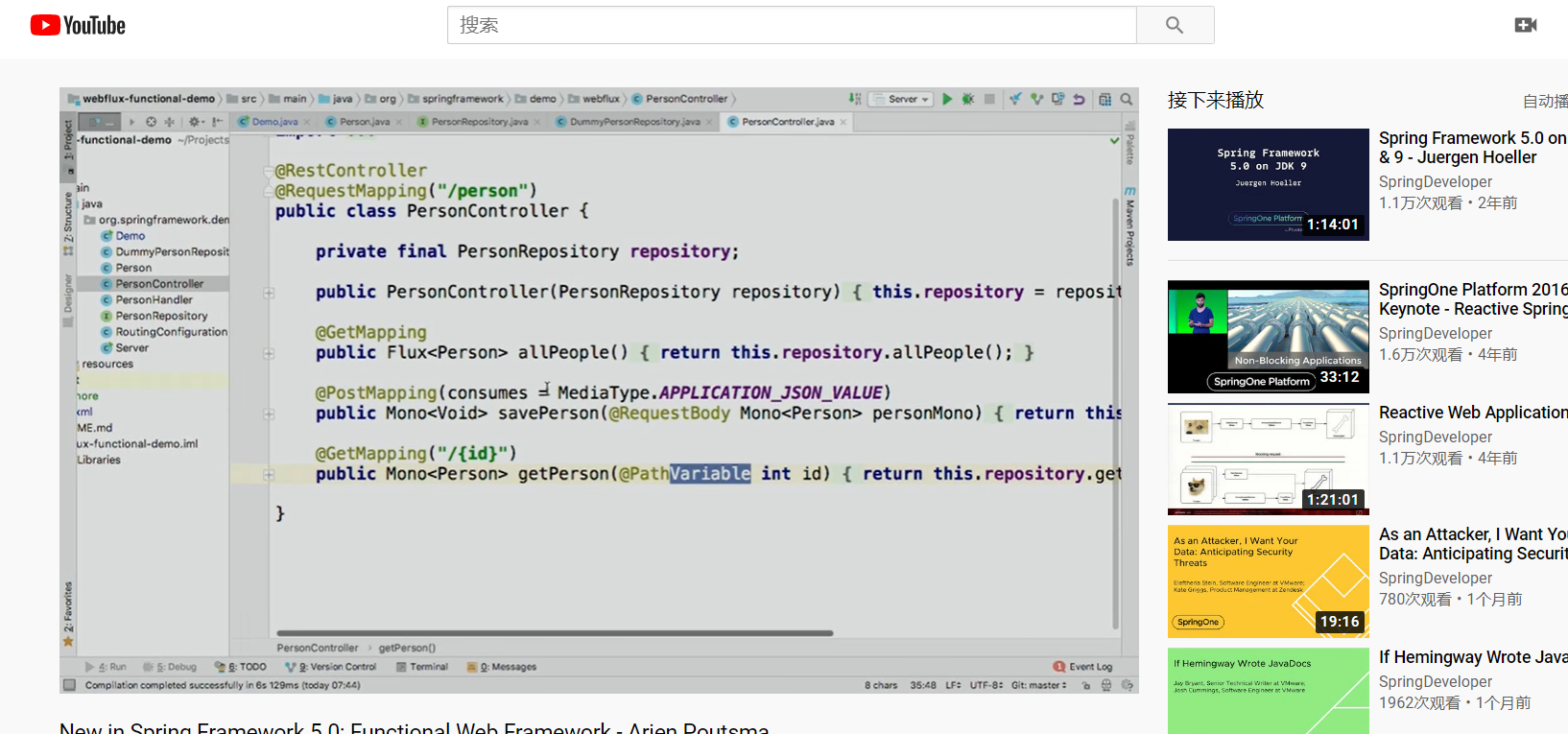This screenshot has width=1568, height=734.
Task: Close the PersonController.java tab
Action: (843, 122)
